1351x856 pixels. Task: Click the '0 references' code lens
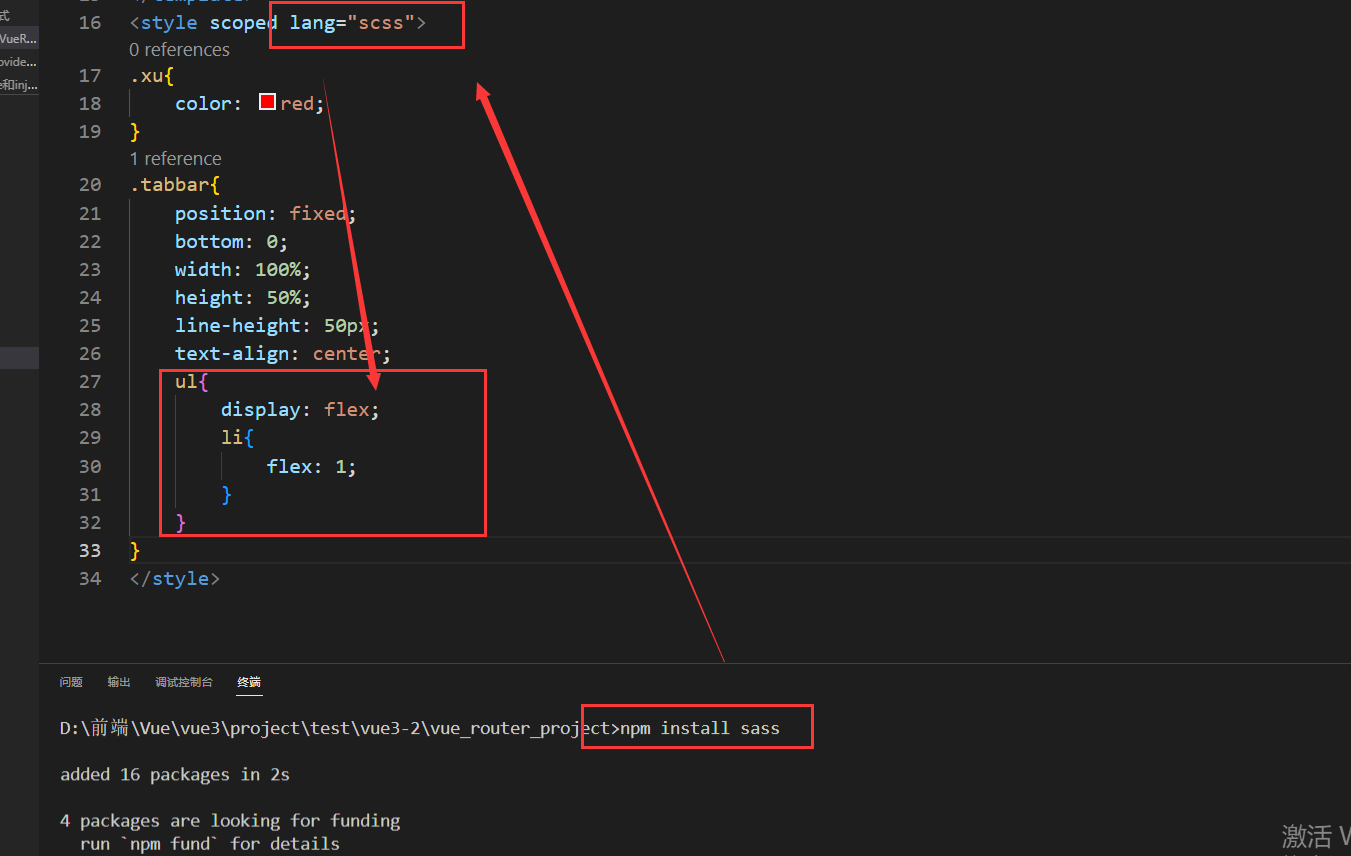pos(179,50)
